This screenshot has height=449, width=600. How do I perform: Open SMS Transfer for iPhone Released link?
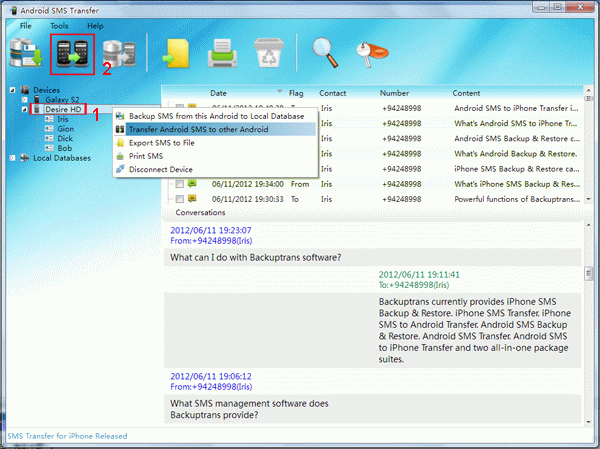[67, 436]
